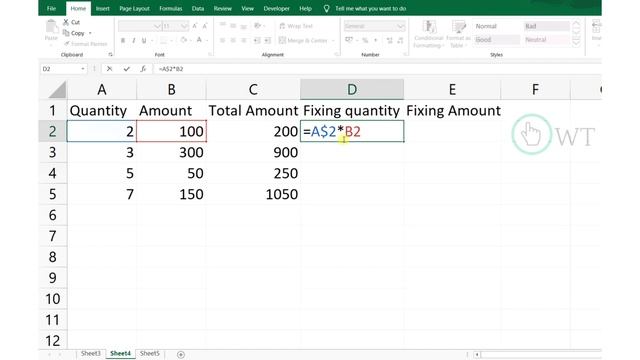This screenshot has width=640, height=360.
Task: Toggle Wrap Text
Action: (x=296, y=26)
